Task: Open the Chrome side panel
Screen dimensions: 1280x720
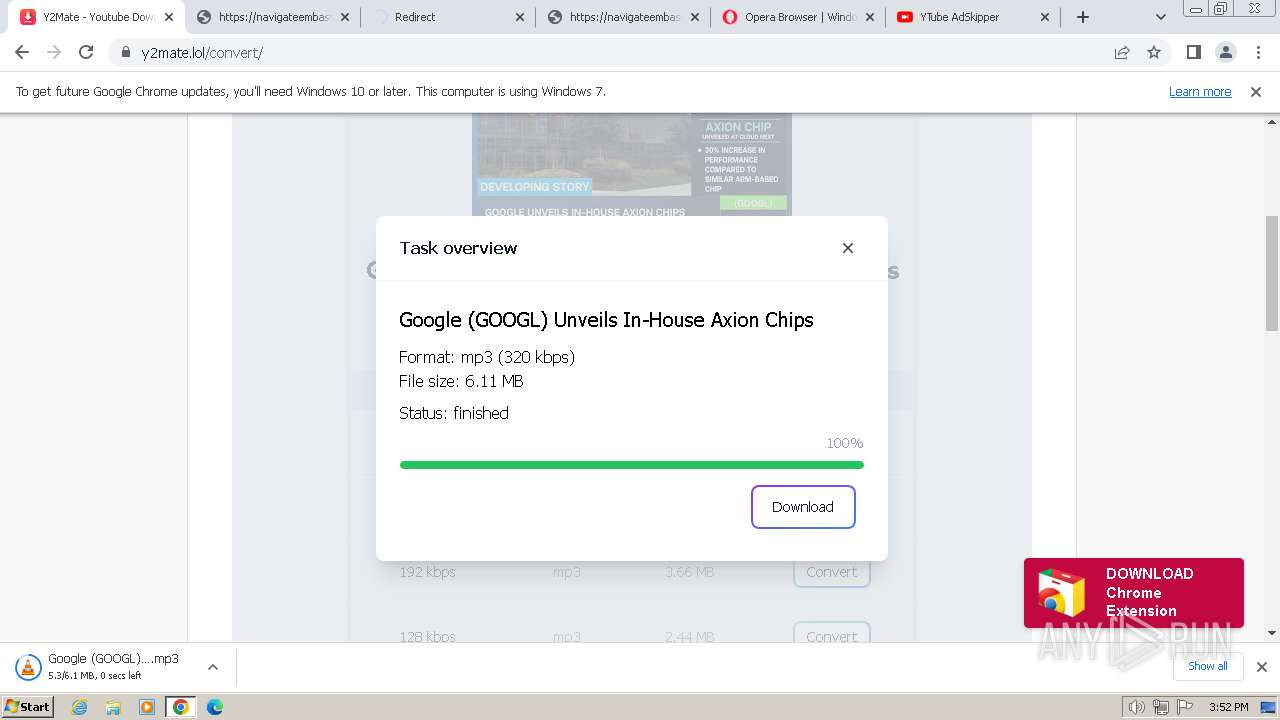Action: tap(1193, 53)
